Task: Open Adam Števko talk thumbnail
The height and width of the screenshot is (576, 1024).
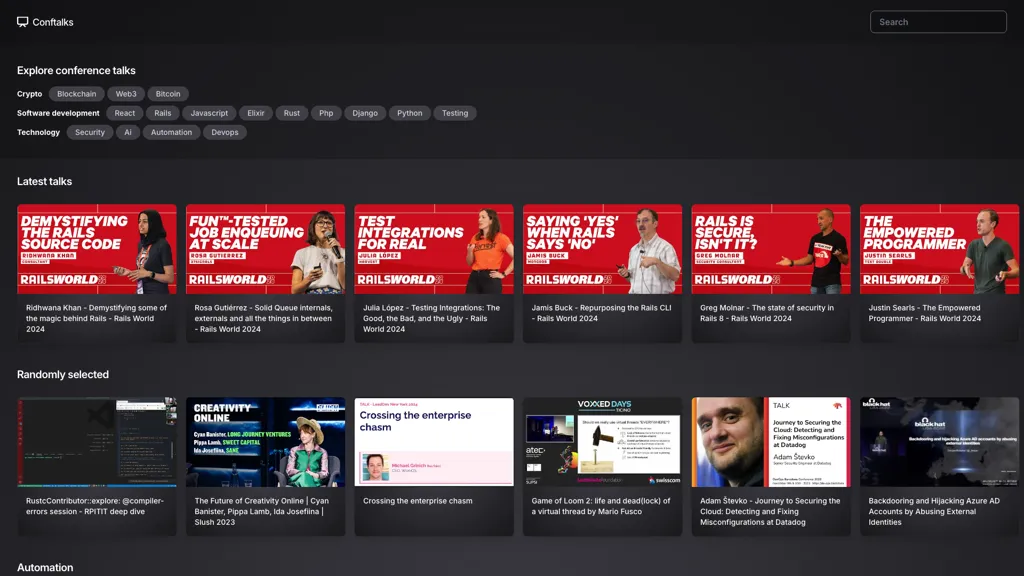Action: (x=771, y=442)
